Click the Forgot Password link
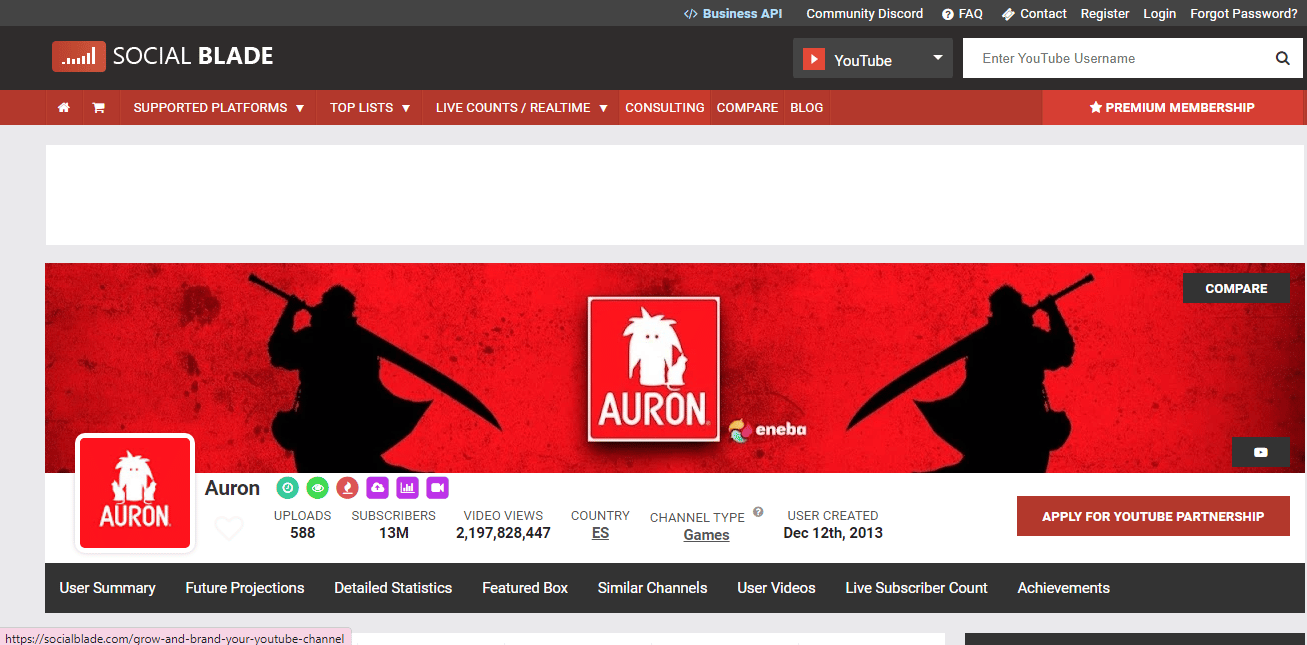1307x645 pixels. (1244, 14)
